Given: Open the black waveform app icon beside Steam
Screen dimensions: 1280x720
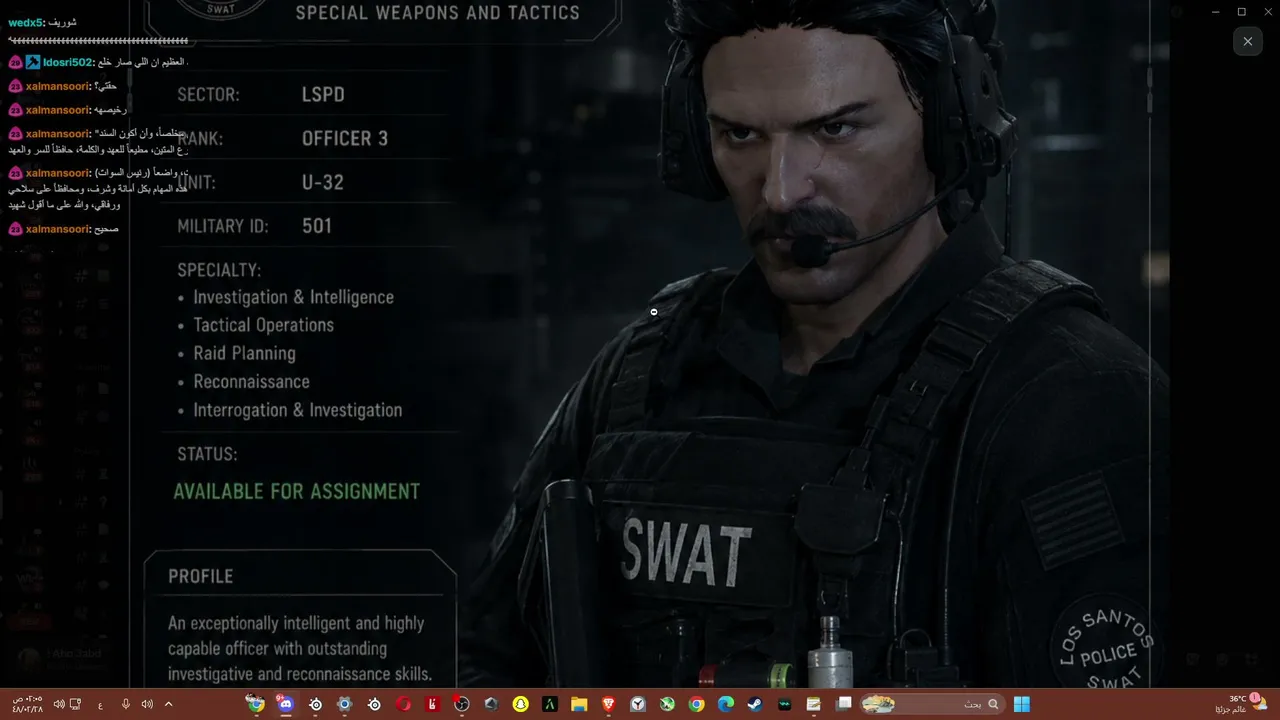Looking at the screenshot, I should pos(784,704).
